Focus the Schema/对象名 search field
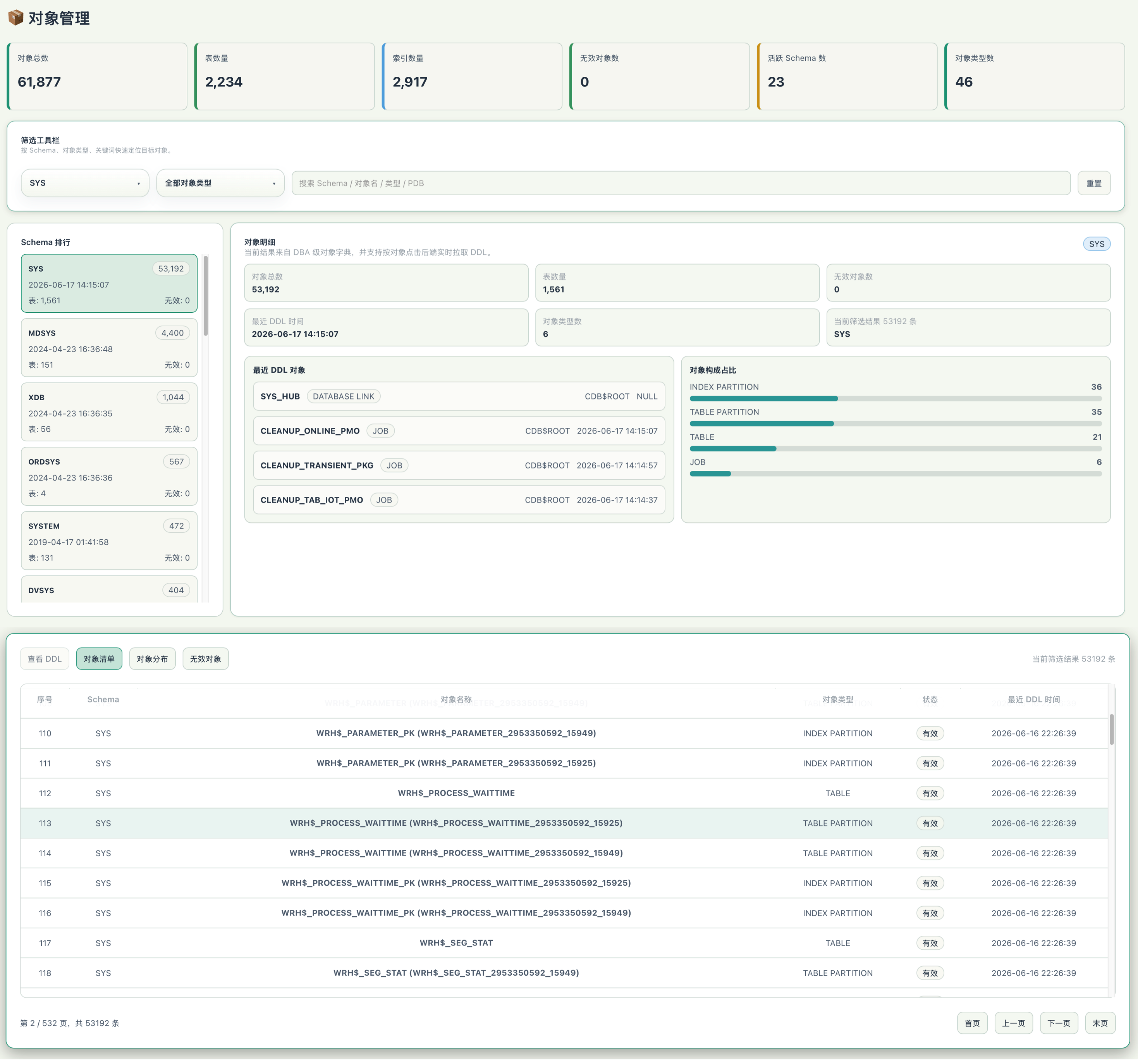 point(681,183)
